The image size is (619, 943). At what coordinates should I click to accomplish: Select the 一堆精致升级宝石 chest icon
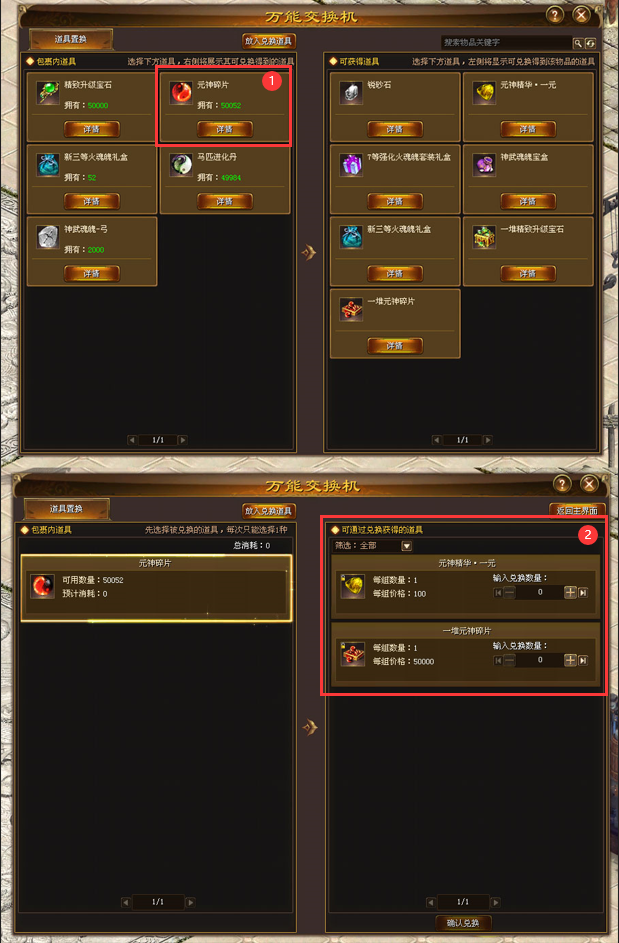point(484,237)
